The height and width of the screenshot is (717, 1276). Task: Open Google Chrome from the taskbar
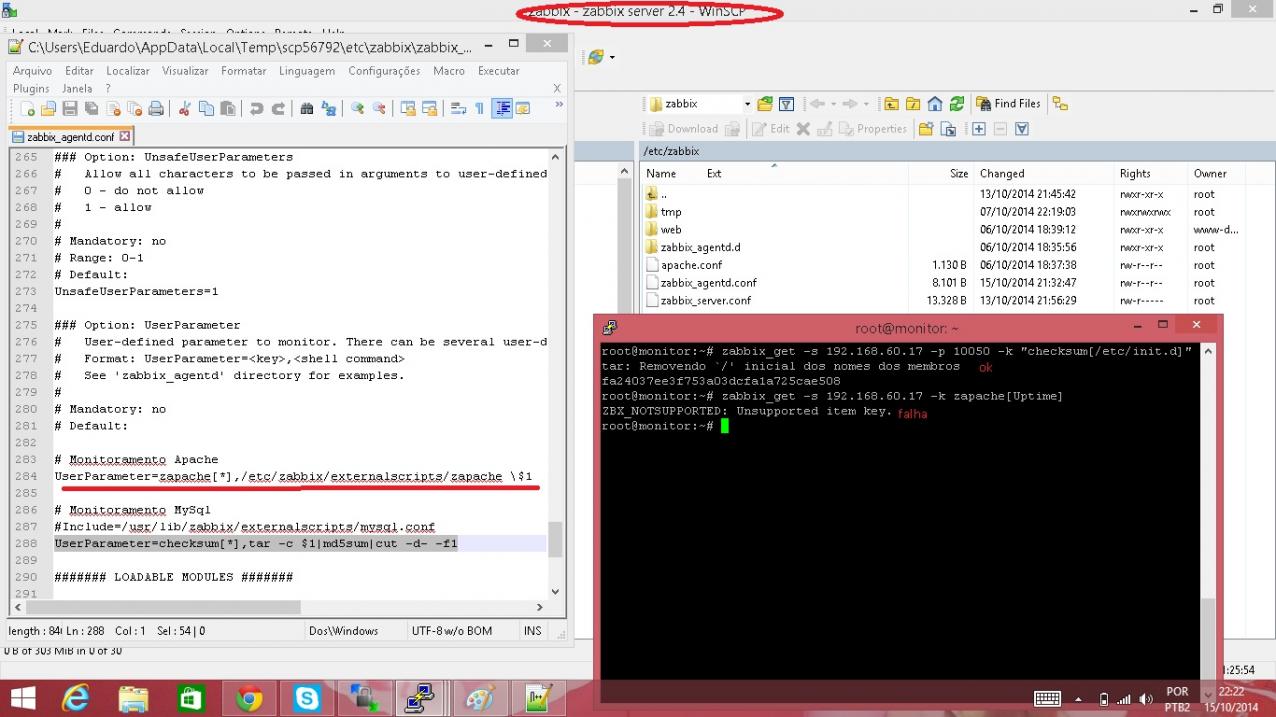(x=249, y=699)
